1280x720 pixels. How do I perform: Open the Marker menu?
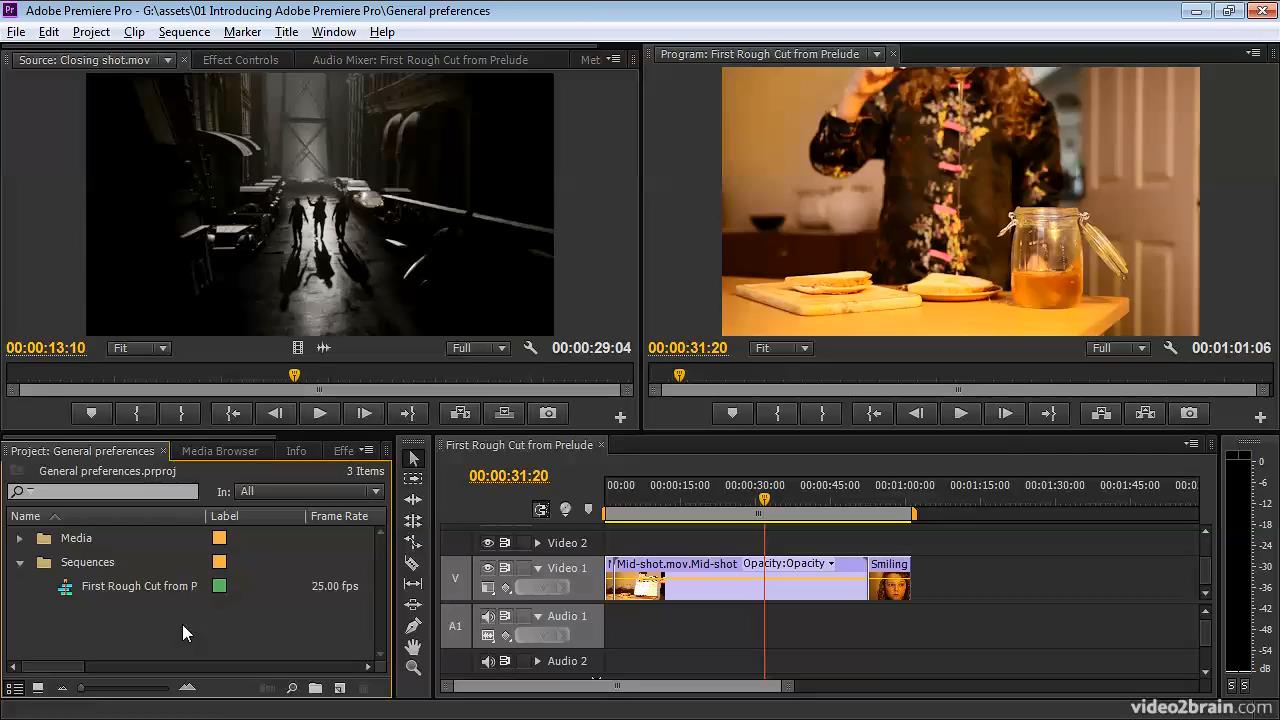click(242, 32)
